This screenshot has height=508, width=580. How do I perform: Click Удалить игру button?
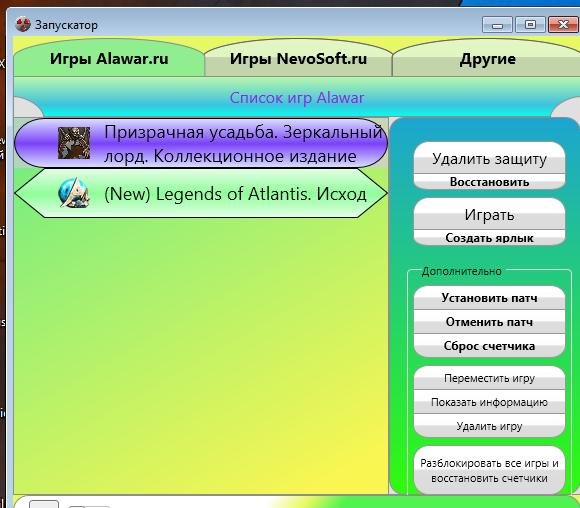(489, 426)
